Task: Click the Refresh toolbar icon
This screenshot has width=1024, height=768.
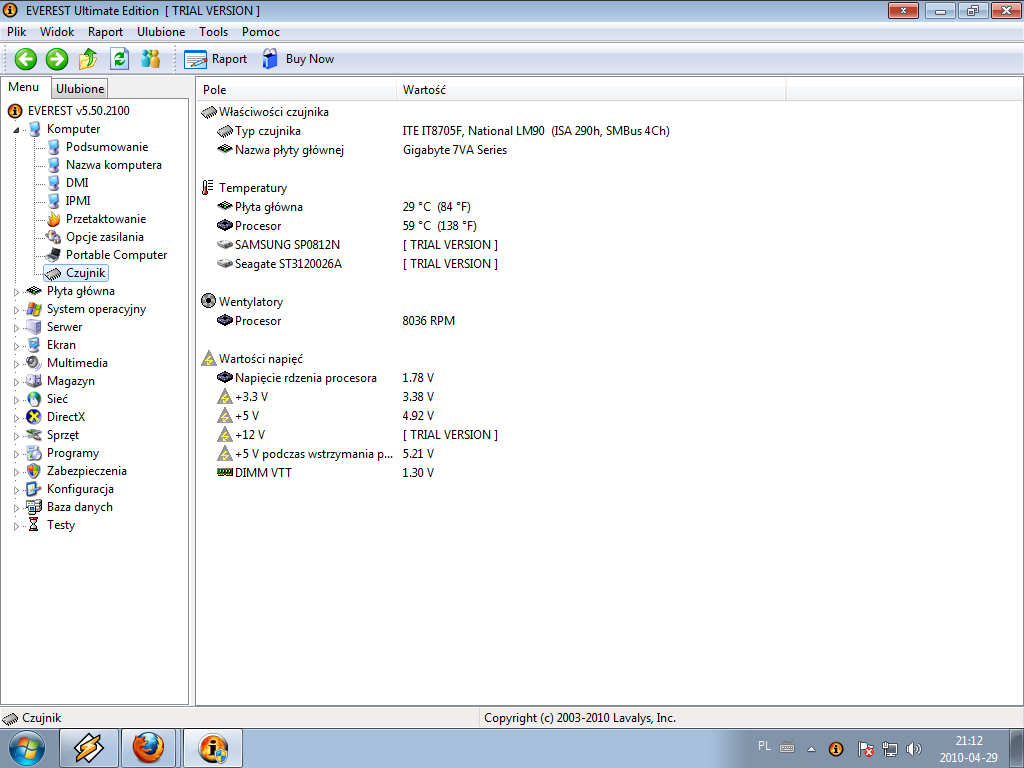Action: [x=119, y=59]
